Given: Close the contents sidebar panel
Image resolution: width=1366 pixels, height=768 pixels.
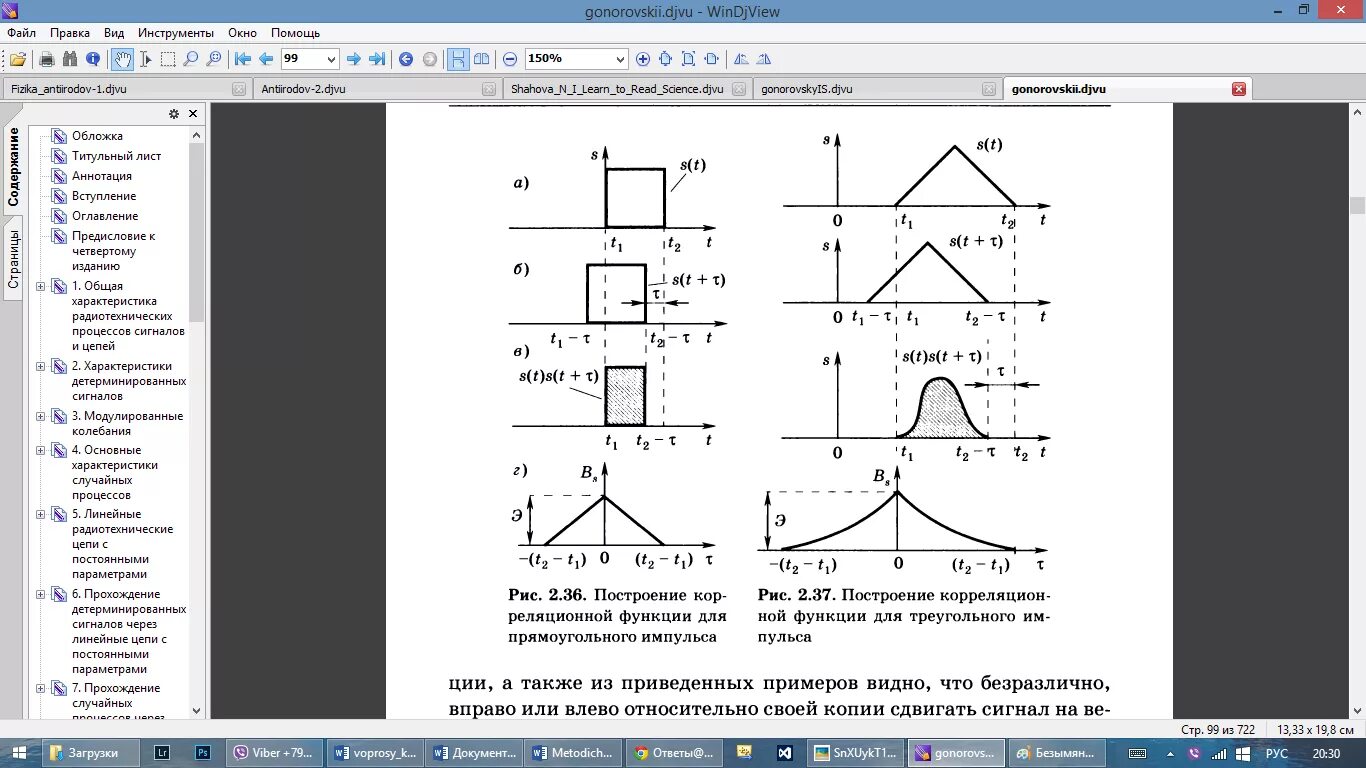Looking at the screenshot, I should (x=193, y=114).
